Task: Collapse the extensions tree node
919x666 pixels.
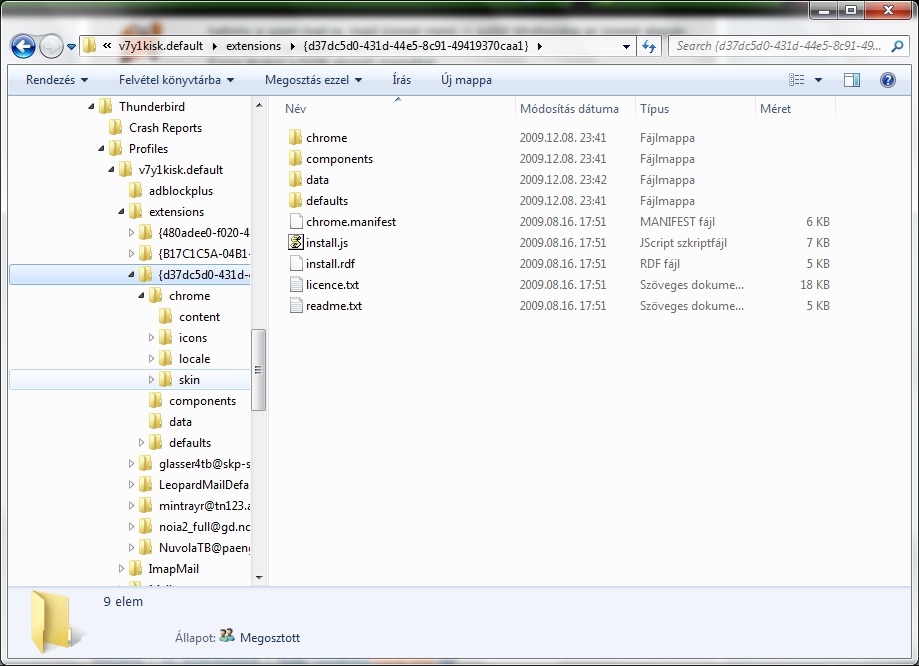Action: coord(121,212)
